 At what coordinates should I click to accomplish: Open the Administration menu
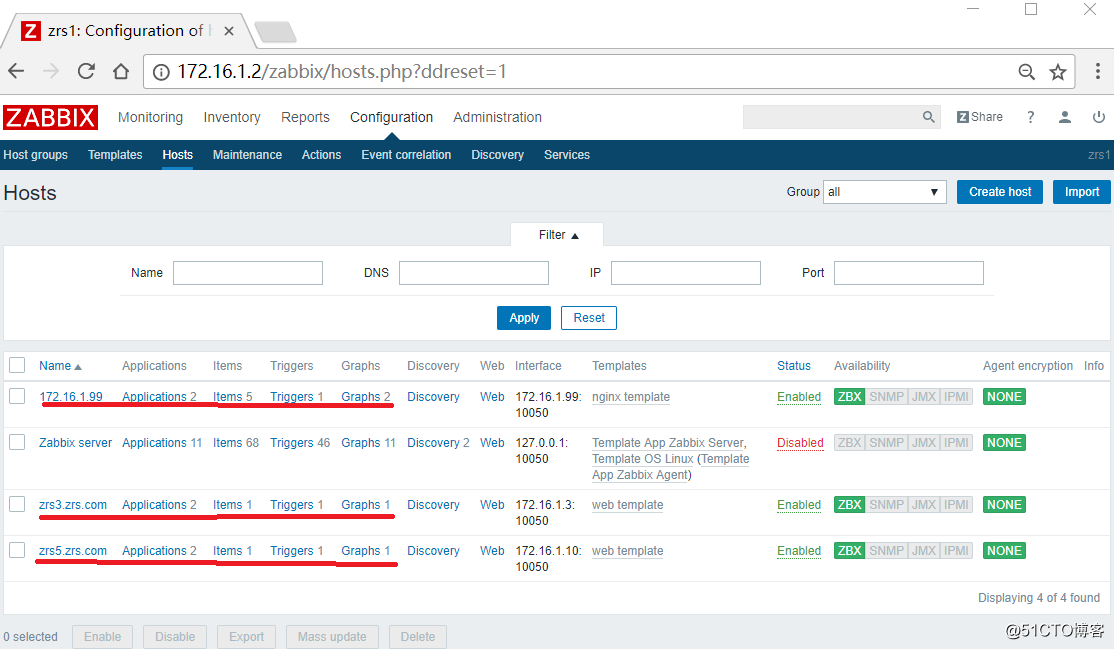[497, 117]
